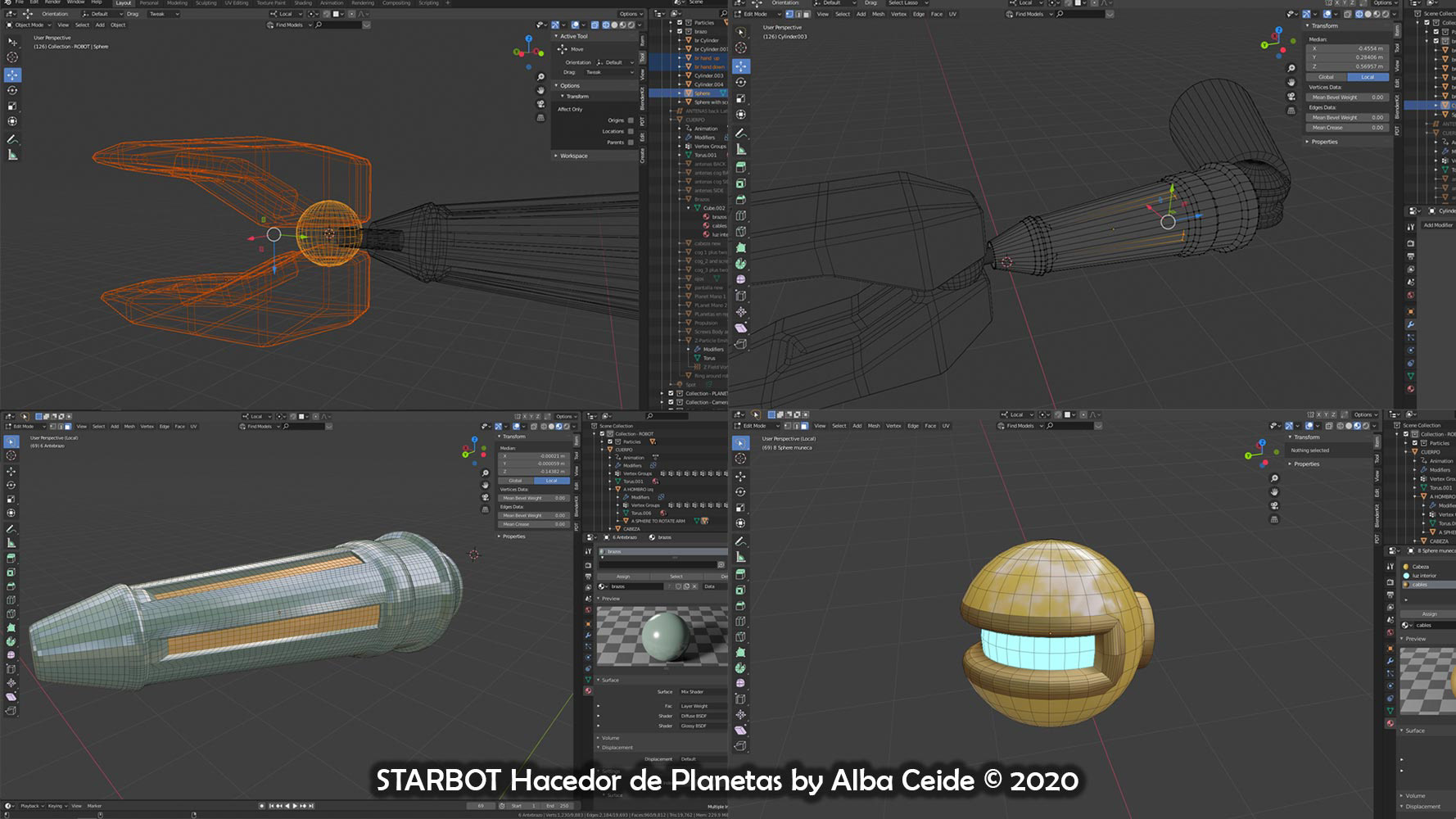Select the Cursor tool in Object Mode viewport
This screenshot has width=1456, height=819.
(12, 57)
